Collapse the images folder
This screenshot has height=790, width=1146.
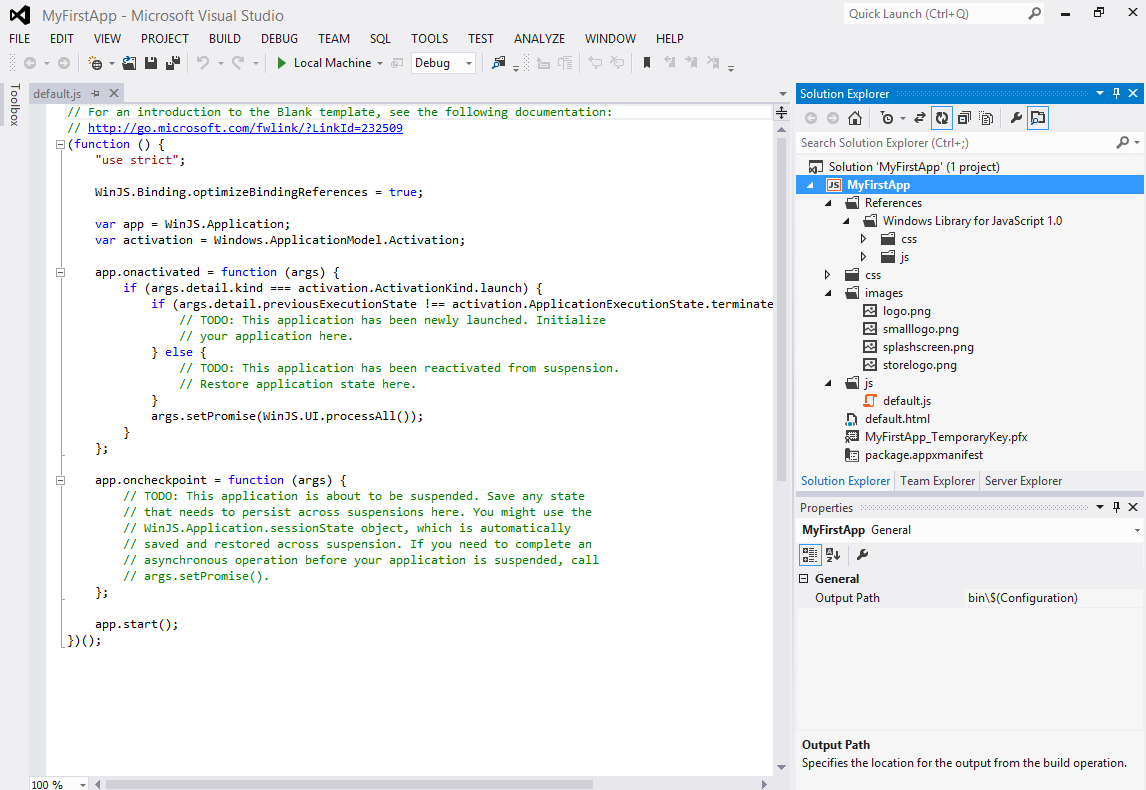(828, 293)
